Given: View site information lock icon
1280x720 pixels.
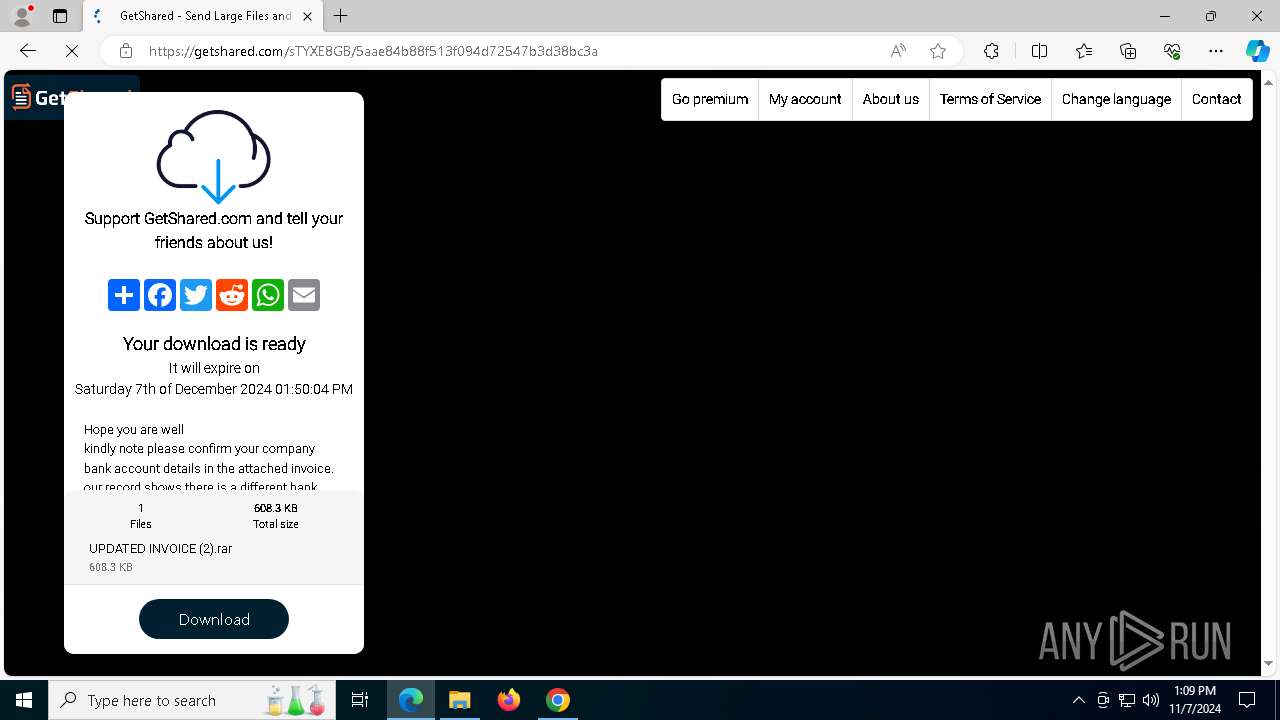Looking at the screenshot, I should pyautogui.click(x=126, y=51).
